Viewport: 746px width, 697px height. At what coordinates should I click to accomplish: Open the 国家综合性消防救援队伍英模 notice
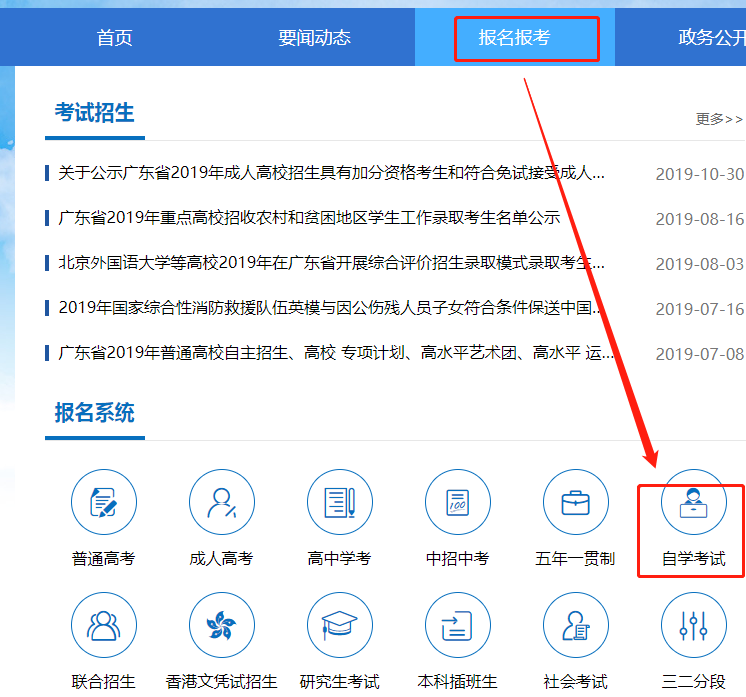click(330, 308)
